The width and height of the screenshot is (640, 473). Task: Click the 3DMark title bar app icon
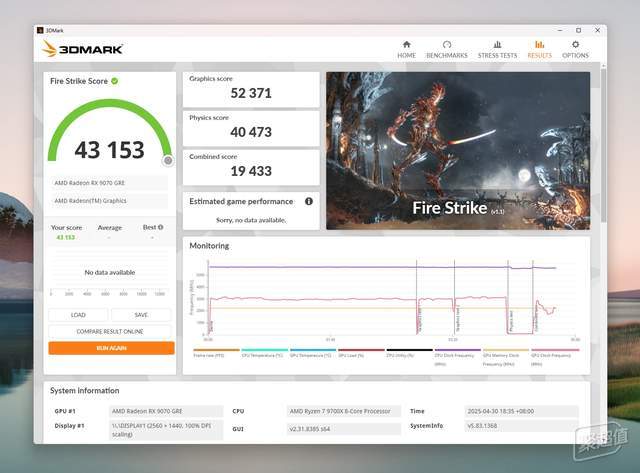40,30
